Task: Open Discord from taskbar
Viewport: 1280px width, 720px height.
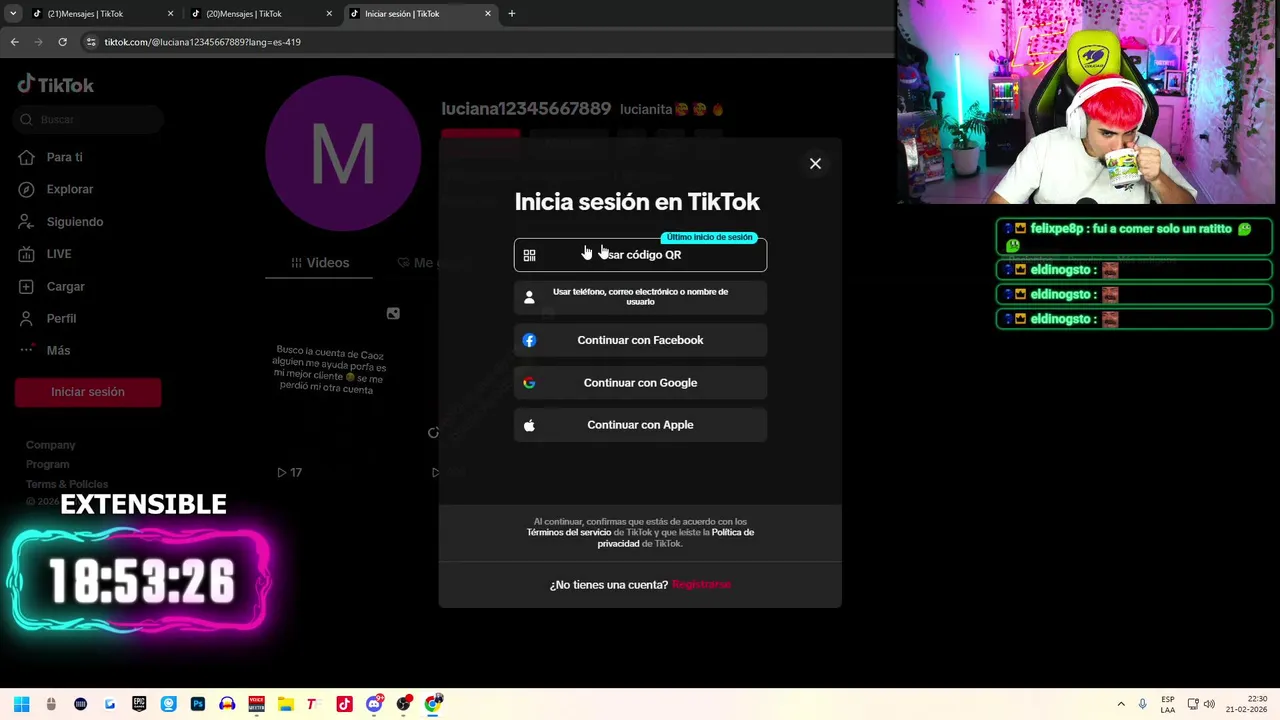Action: (x=374, y=704)
